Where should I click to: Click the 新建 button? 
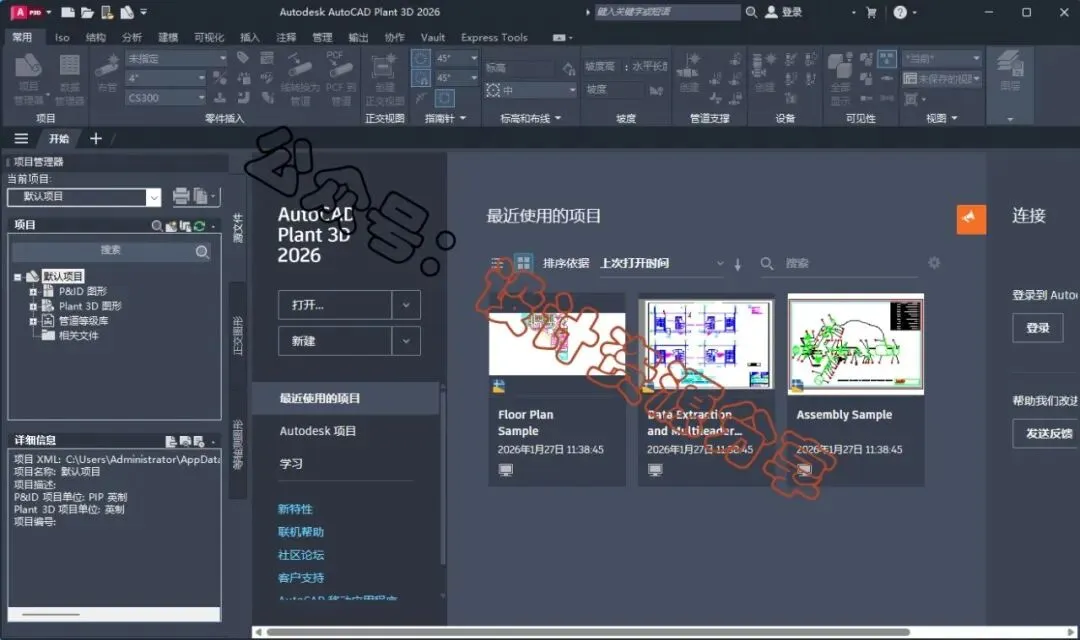[335, 341]
